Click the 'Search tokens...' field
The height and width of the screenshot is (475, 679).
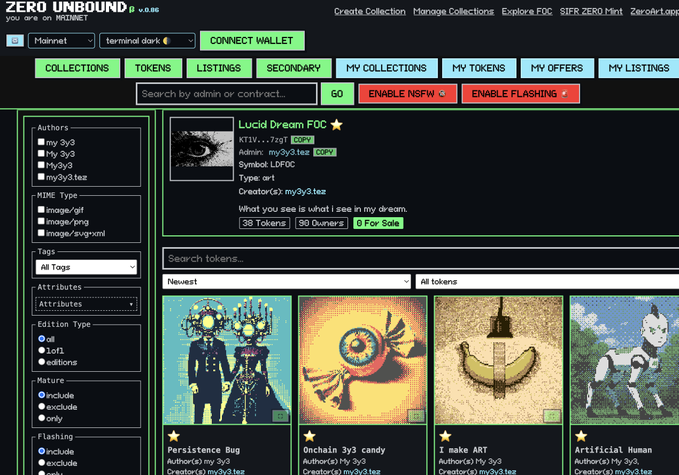[x=421, y=259]
